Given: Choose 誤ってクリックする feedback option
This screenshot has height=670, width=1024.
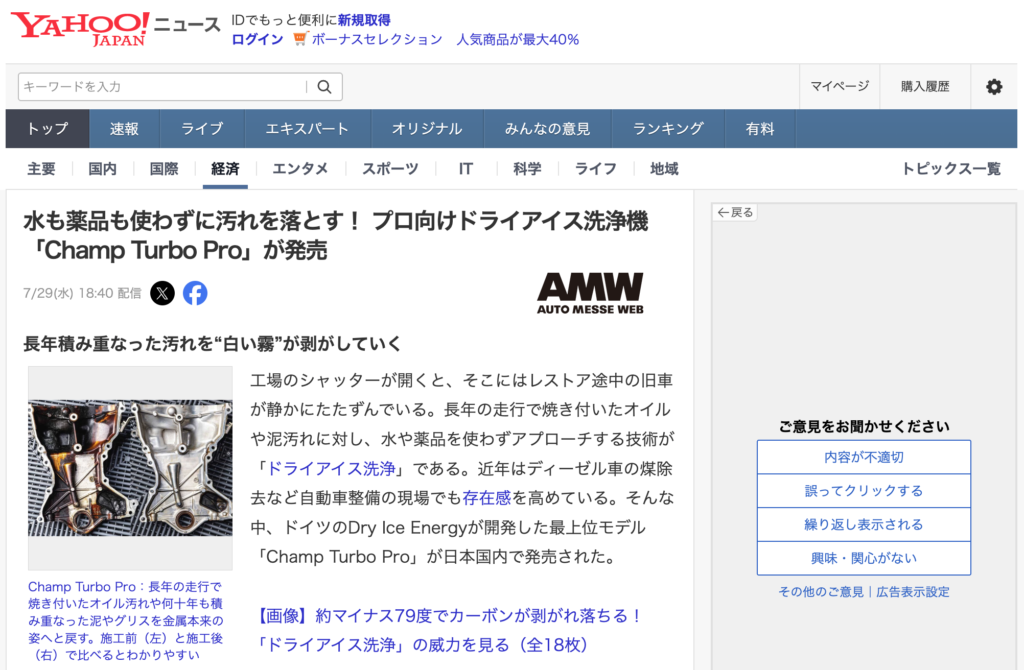Looking at the screenshot, I should [x=864, y=491].
